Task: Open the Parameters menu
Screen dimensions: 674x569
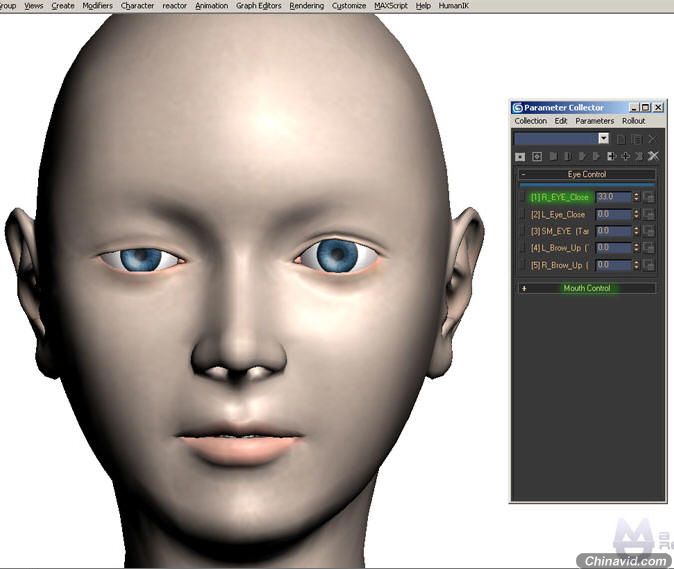Action: click(x=594, y=121)
